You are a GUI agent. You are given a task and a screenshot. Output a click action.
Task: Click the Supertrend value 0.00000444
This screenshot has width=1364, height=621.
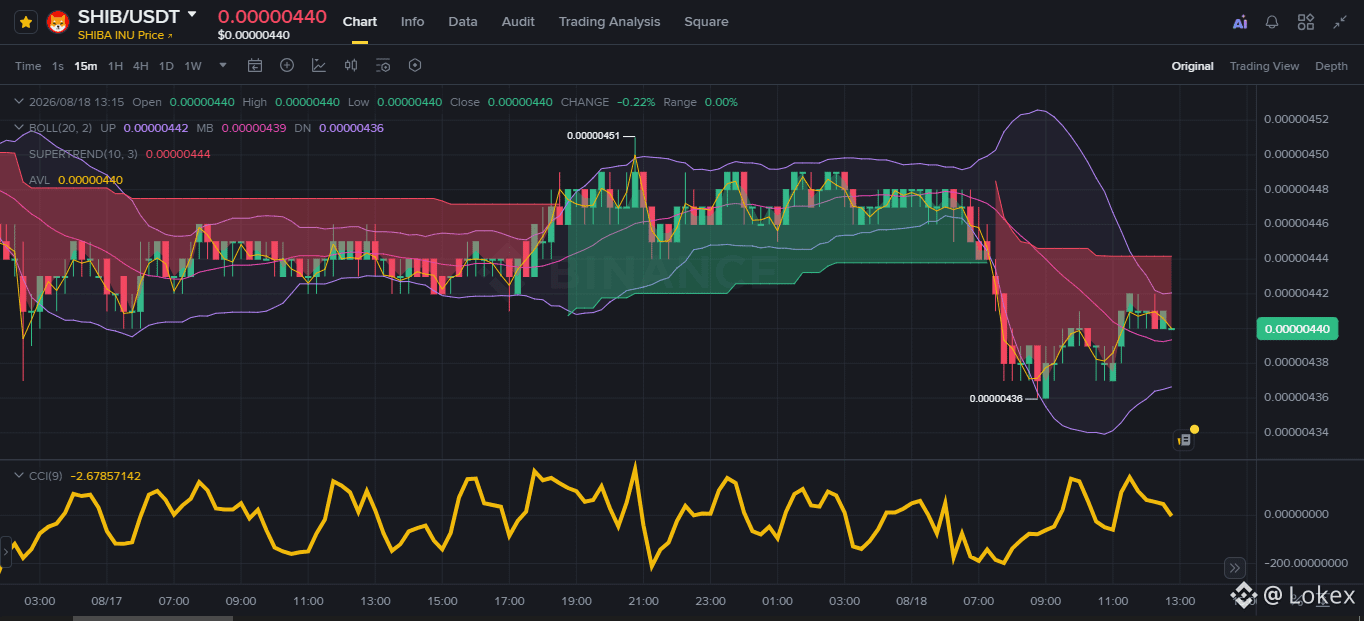[178, 154]
